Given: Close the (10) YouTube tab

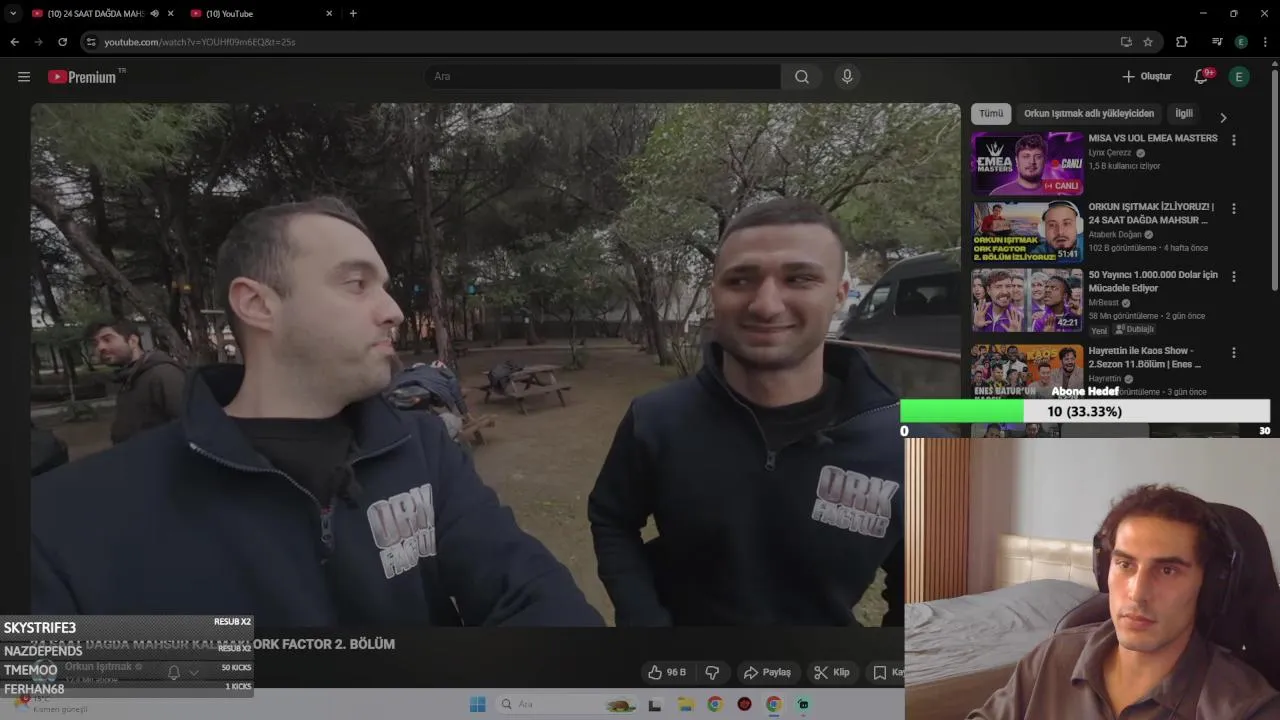Looking at the screenshot, I should pos(329,13).
